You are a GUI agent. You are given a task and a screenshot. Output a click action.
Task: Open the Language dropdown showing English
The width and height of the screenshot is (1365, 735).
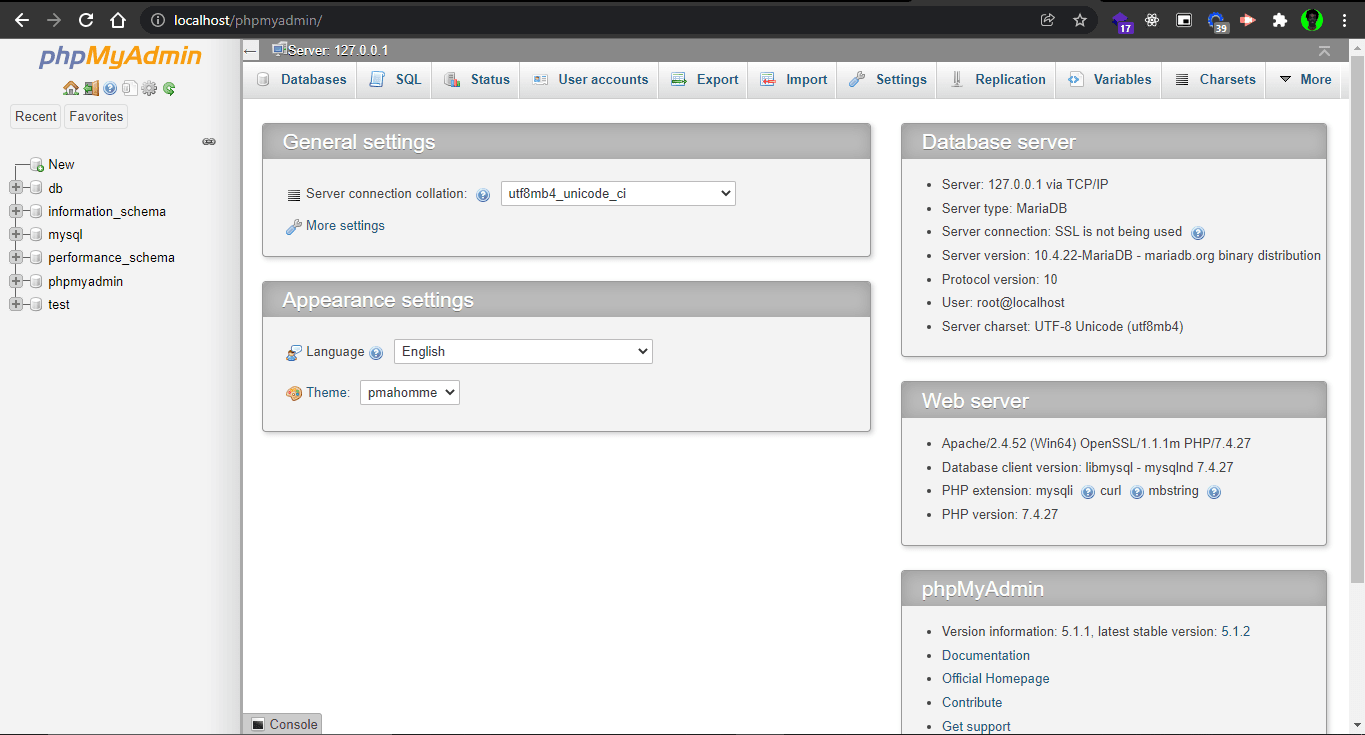[523, 352]
